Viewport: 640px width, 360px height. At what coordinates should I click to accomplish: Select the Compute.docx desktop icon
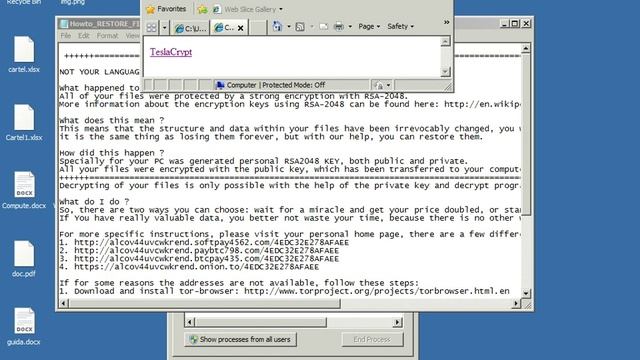pos(24,191)
